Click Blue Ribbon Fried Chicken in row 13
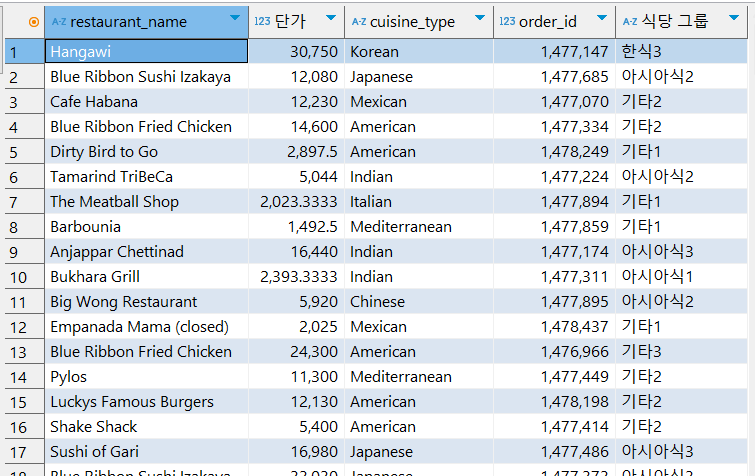755x476 pixels. coord(146,352)
